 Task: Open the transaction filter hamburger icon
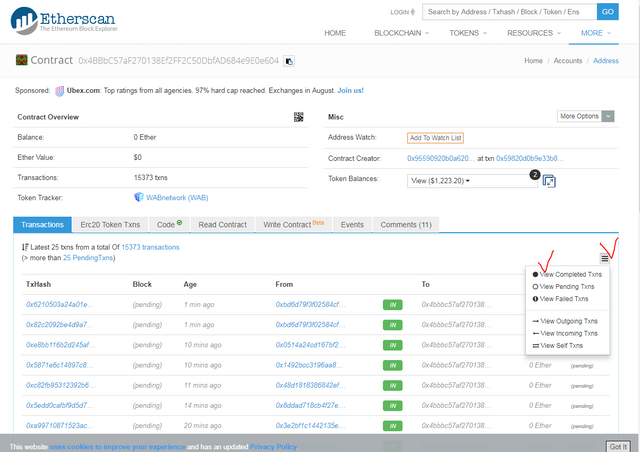click(x=604, y=258)
